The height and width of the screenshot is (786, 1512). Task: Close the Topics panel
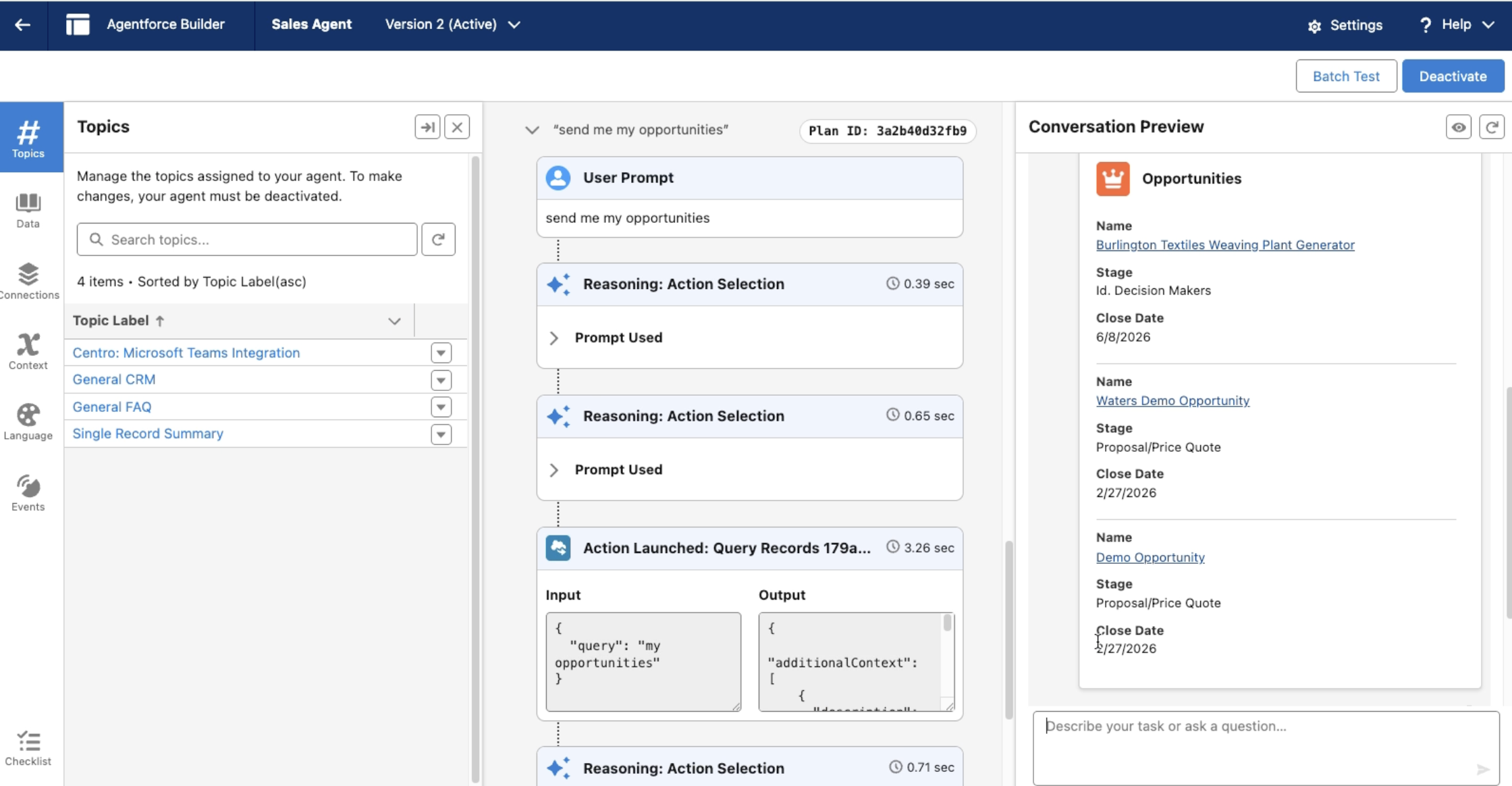pos(457,127)
